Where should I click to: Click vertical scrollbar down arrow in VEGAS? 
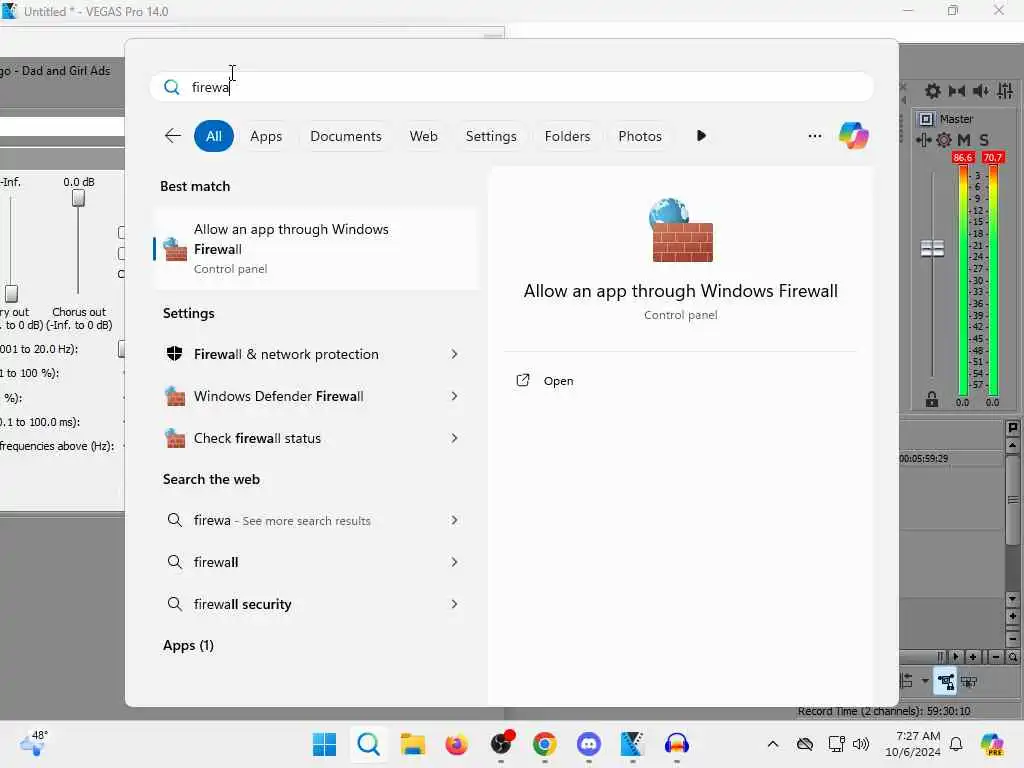[1012, 599]
